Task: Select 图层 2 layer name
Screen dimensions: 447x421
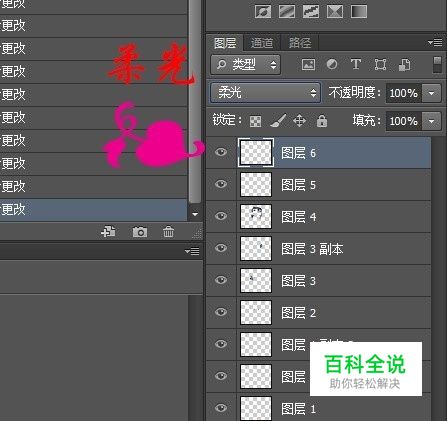Action: 298,313
